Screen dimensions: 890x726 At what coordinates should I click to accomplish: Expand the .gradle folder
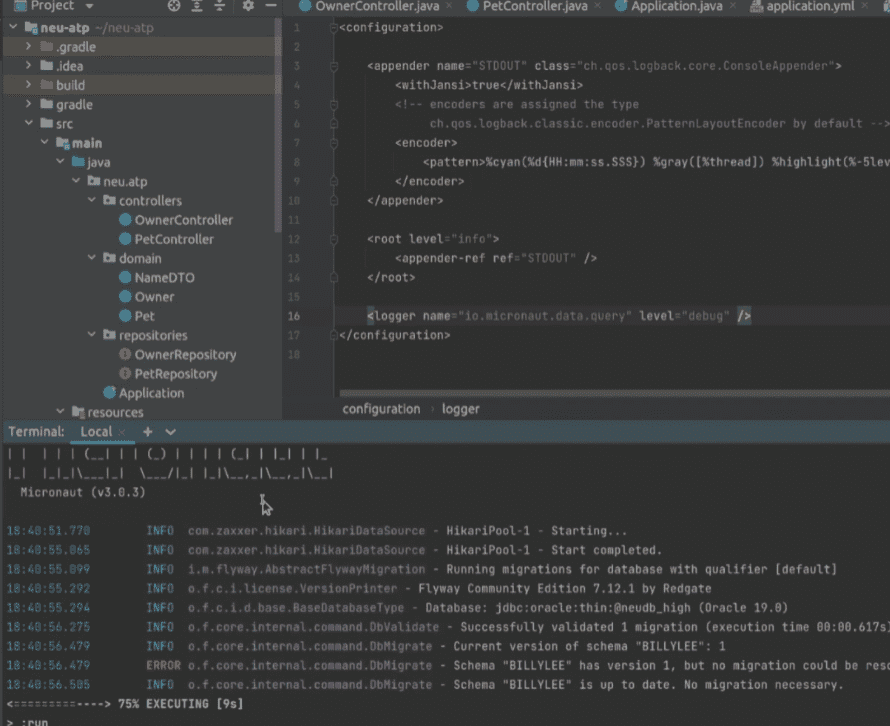pos(28,46)
